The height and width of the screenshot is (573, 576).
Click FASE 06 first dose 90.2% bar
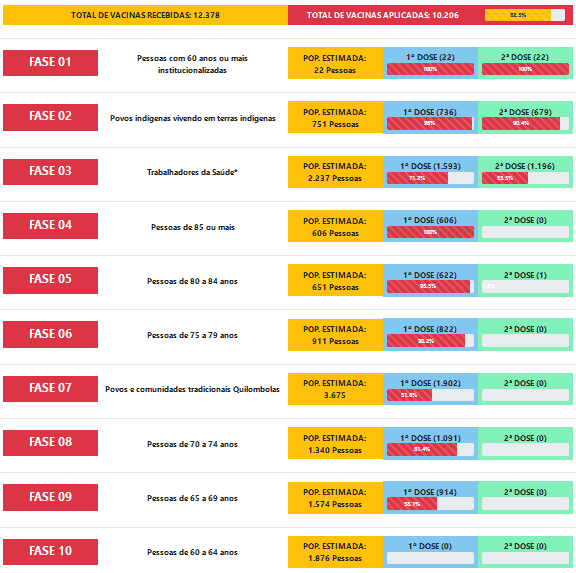430,341
